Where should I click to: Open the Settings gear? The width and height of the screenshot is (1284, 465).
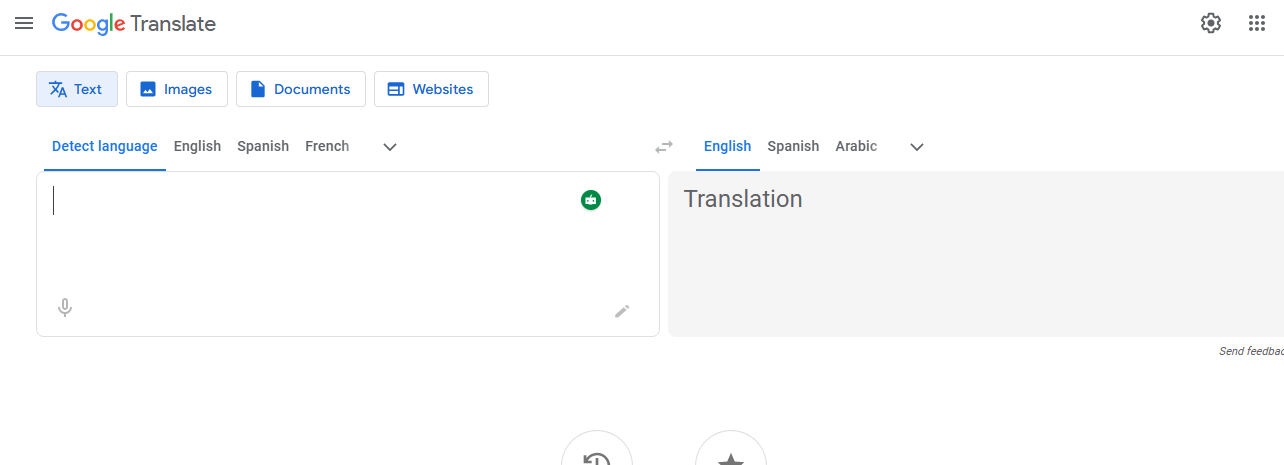click(1211, 23)
